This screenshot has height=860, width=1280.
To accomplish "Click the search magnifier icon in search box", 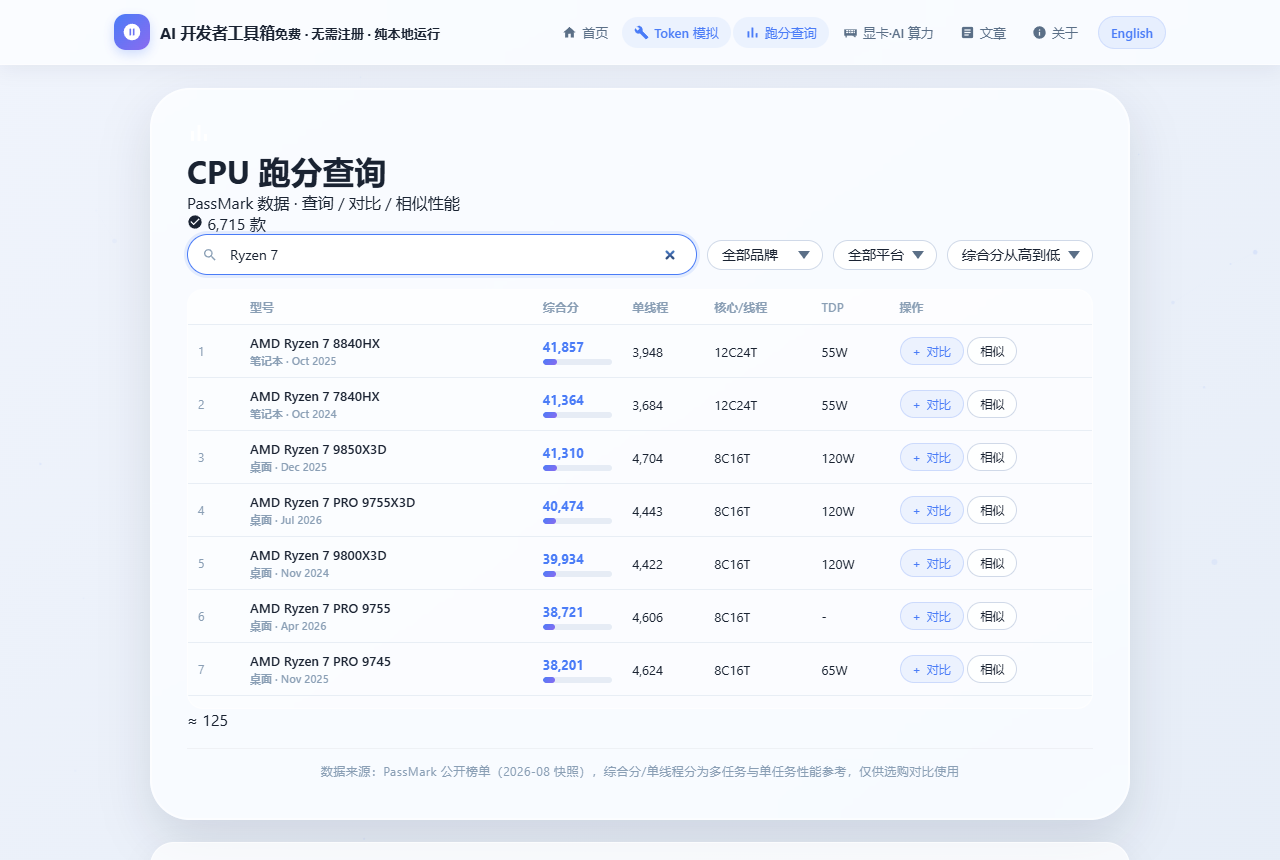I will point(210,255).
